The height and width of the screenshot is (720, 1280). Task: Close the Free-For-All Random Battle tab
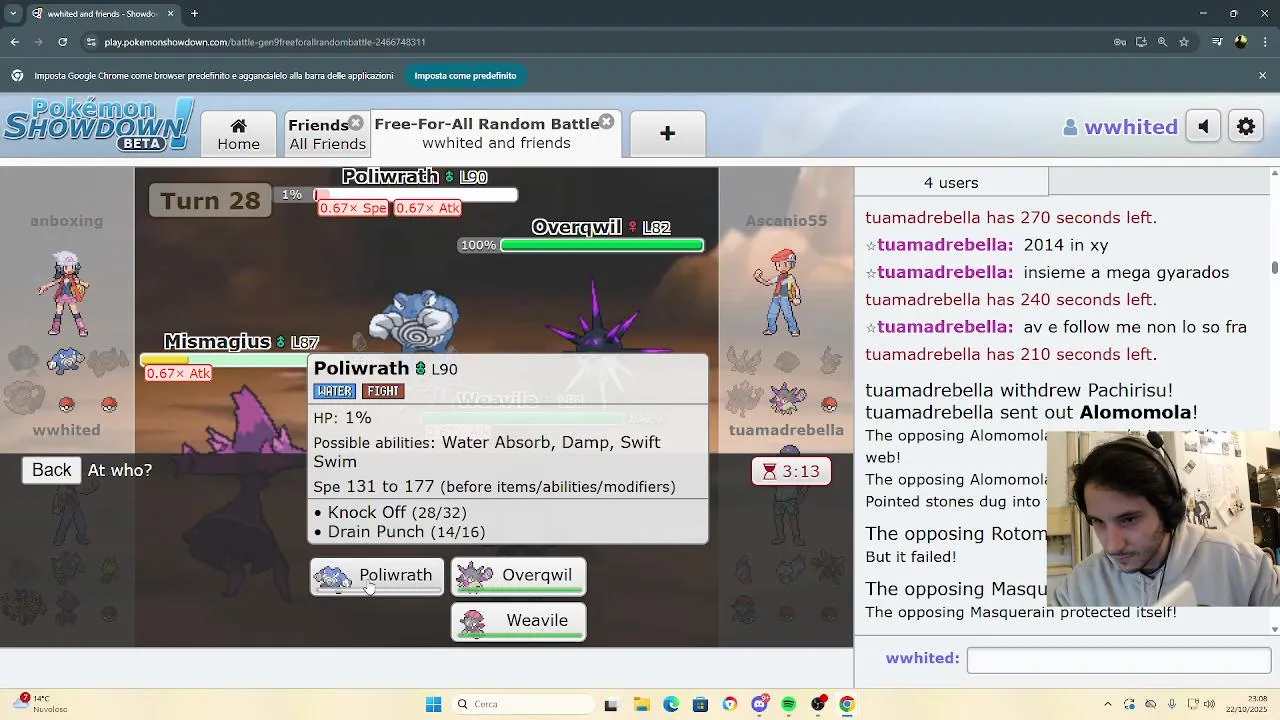tap(606, 122)
